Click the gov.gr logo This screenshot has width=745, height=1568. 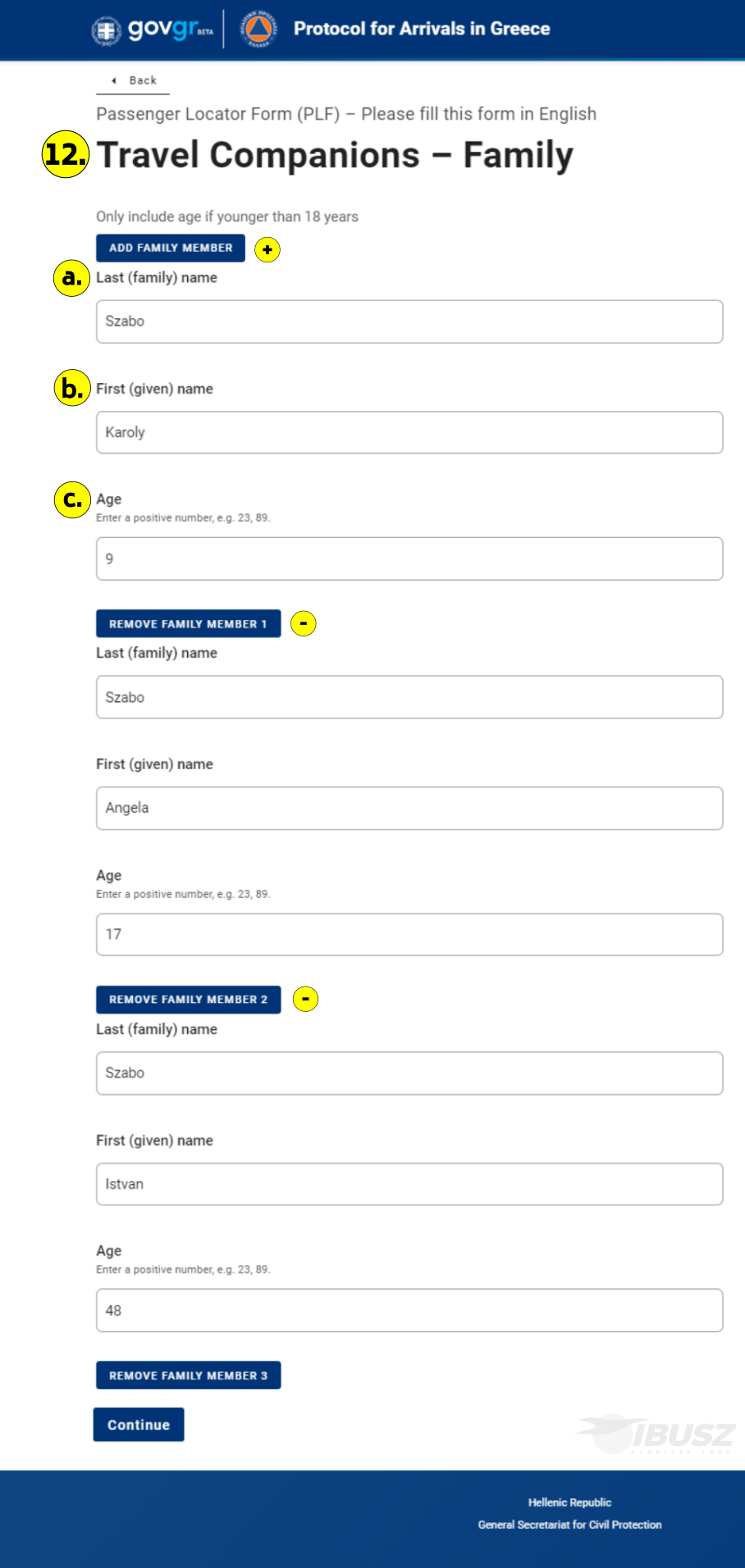tap(152, 30)
